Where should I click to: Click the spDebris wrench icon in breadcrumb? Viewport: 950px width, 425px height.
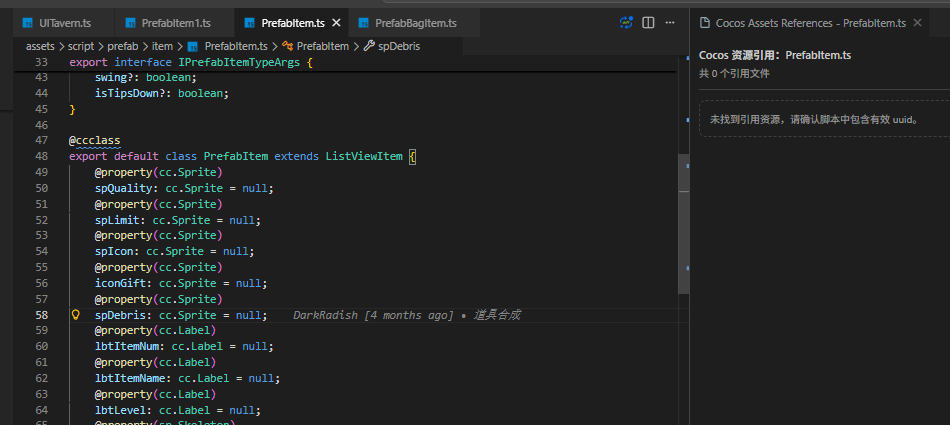[x=369, y=46]
